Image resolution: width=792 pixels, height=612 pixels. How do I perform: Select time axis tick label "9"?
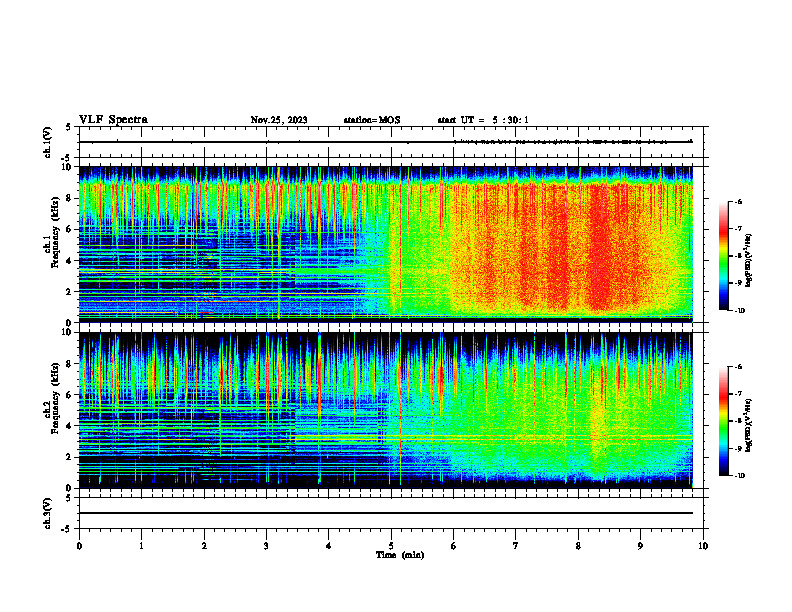[x=640, y=546]
